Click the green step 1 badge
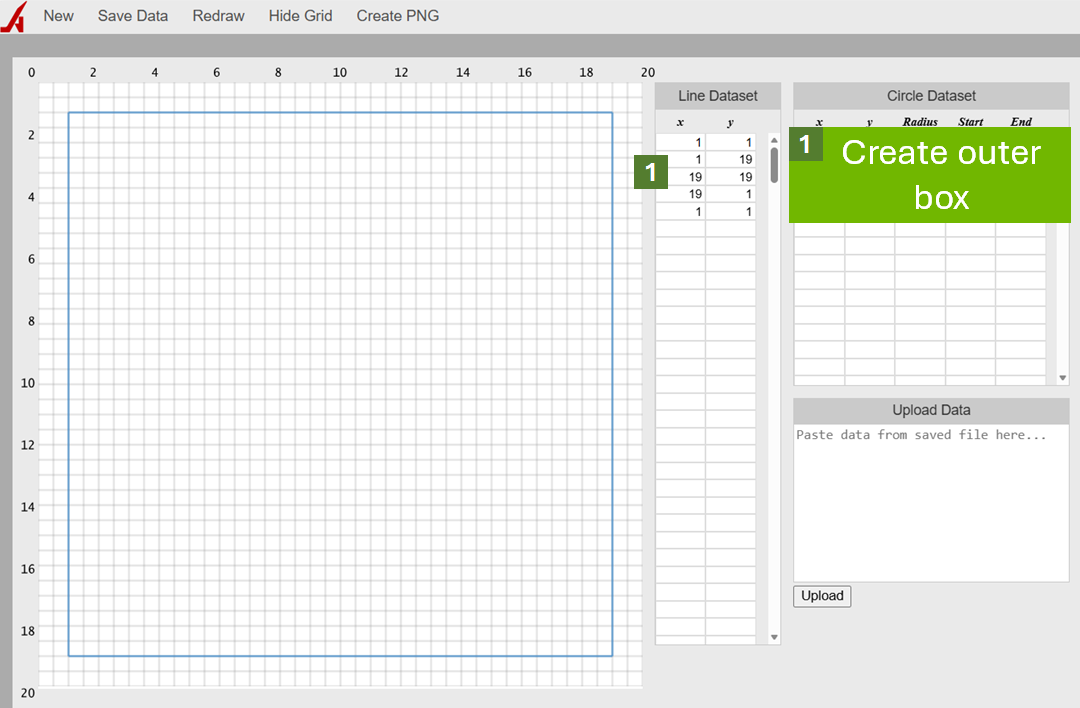1080x708 pixels. coord(651,172)
